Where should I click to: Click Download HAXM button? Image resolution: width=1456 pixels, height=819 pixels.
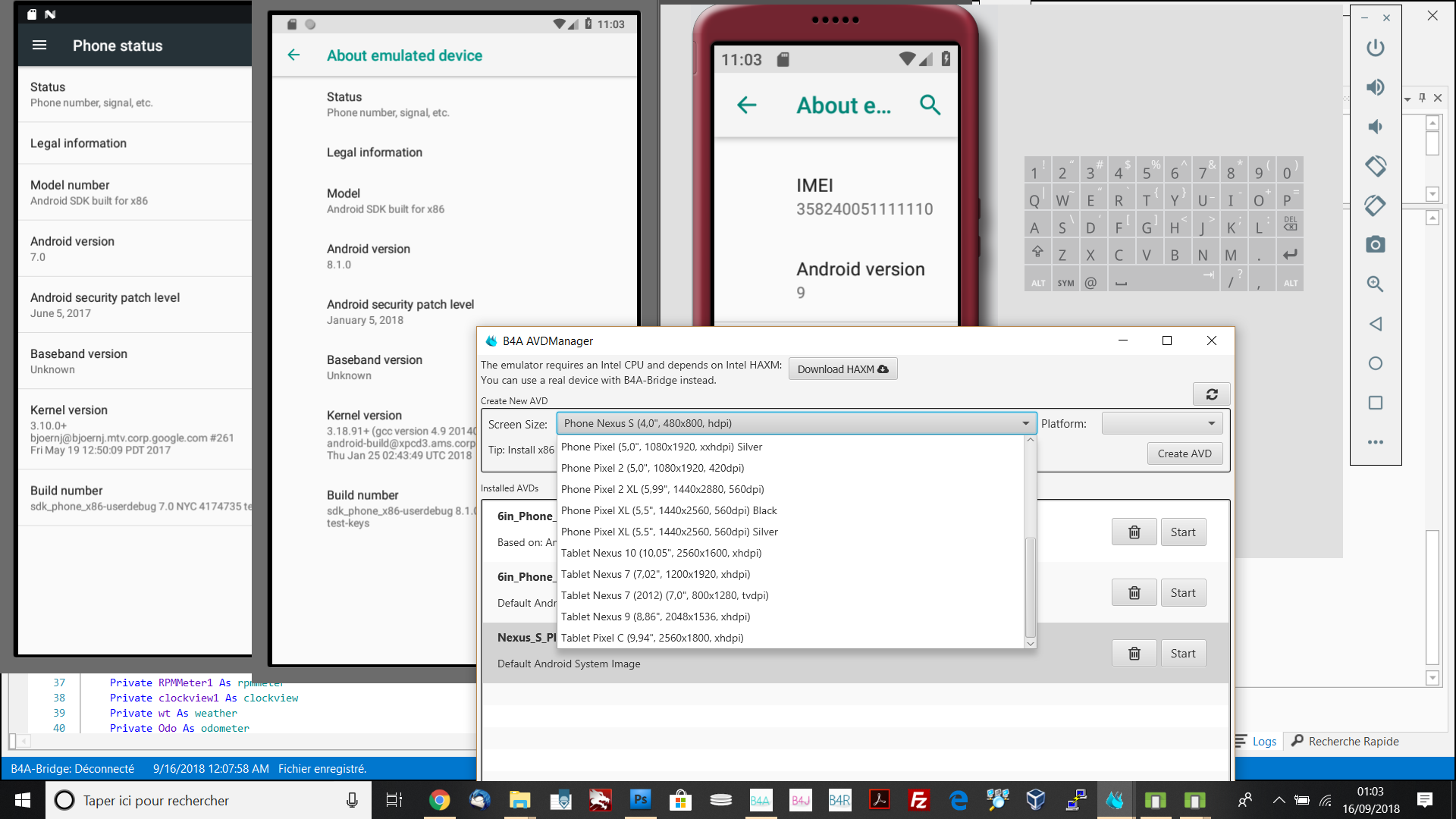click(x=843, y=369)
